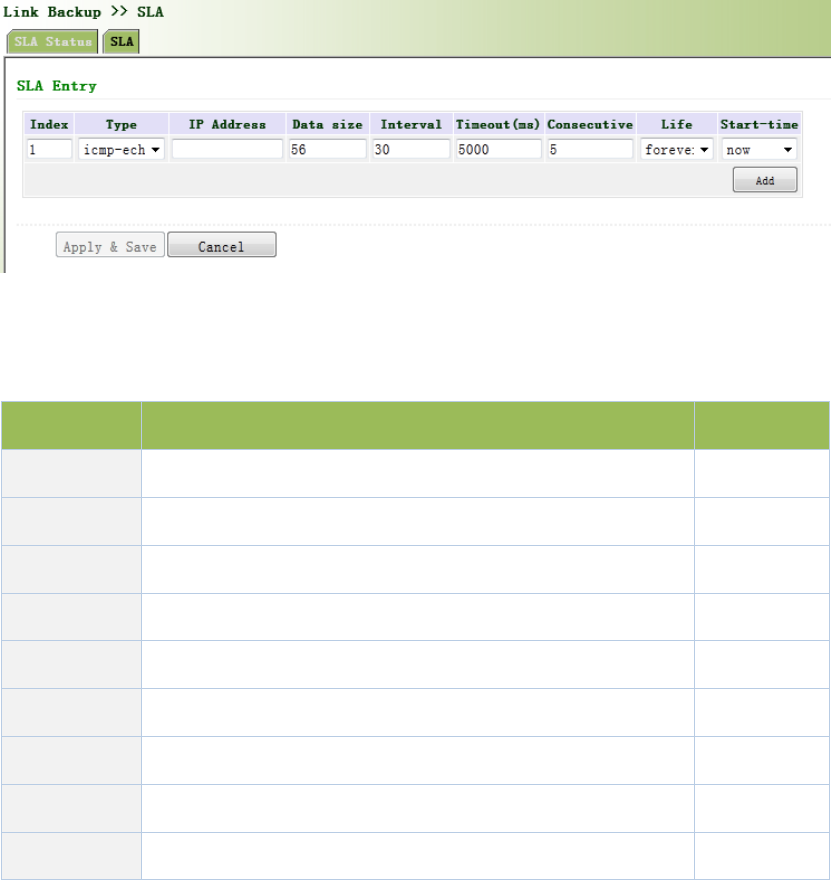Click the Index input field
The image size is (831, 880).
point(49,150)
